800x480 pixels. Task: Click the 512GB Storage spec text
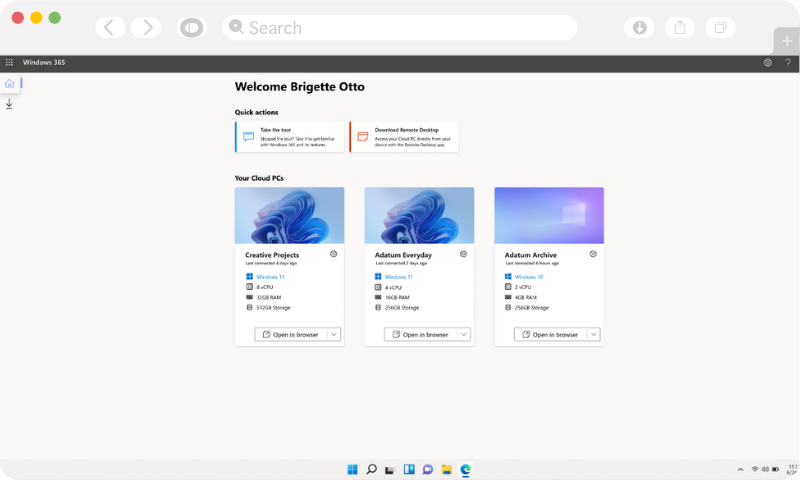(x=273, y=308)
